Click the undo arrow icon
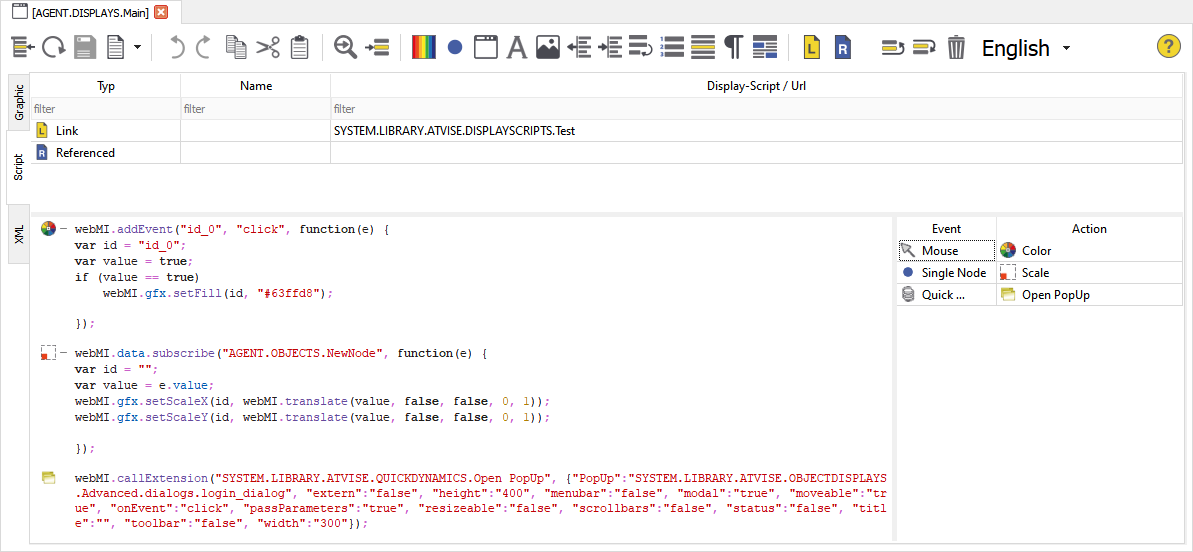 tap(177, 48)
